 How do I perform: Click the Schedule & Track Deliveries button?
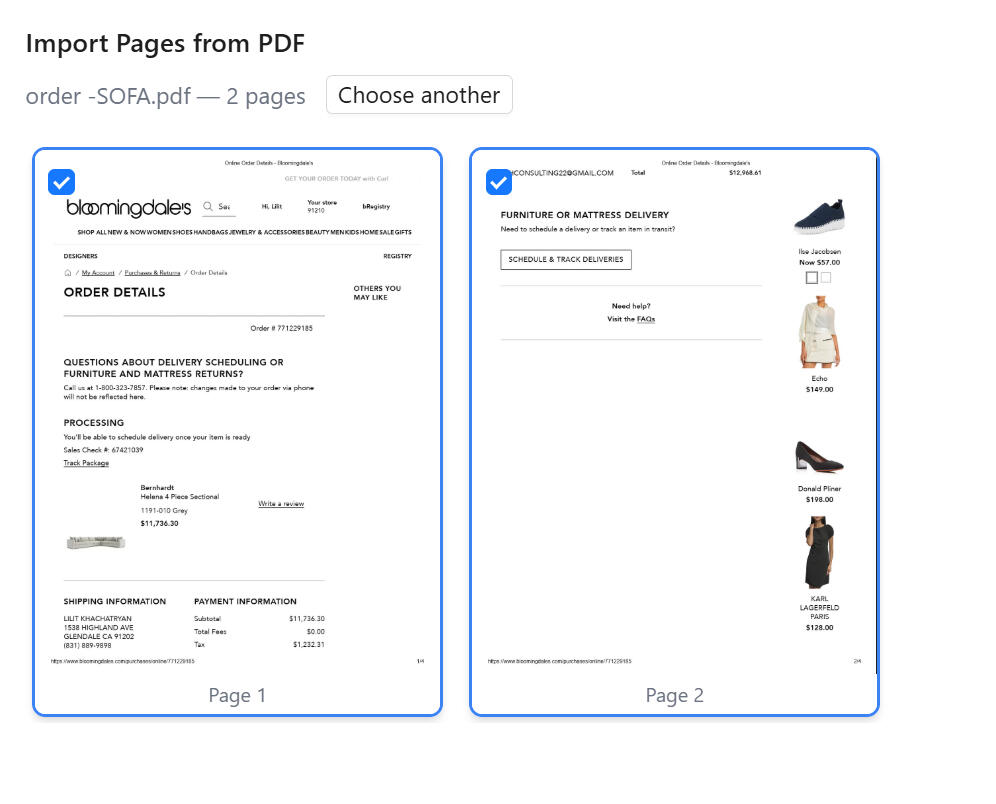[x=566, y=259]
